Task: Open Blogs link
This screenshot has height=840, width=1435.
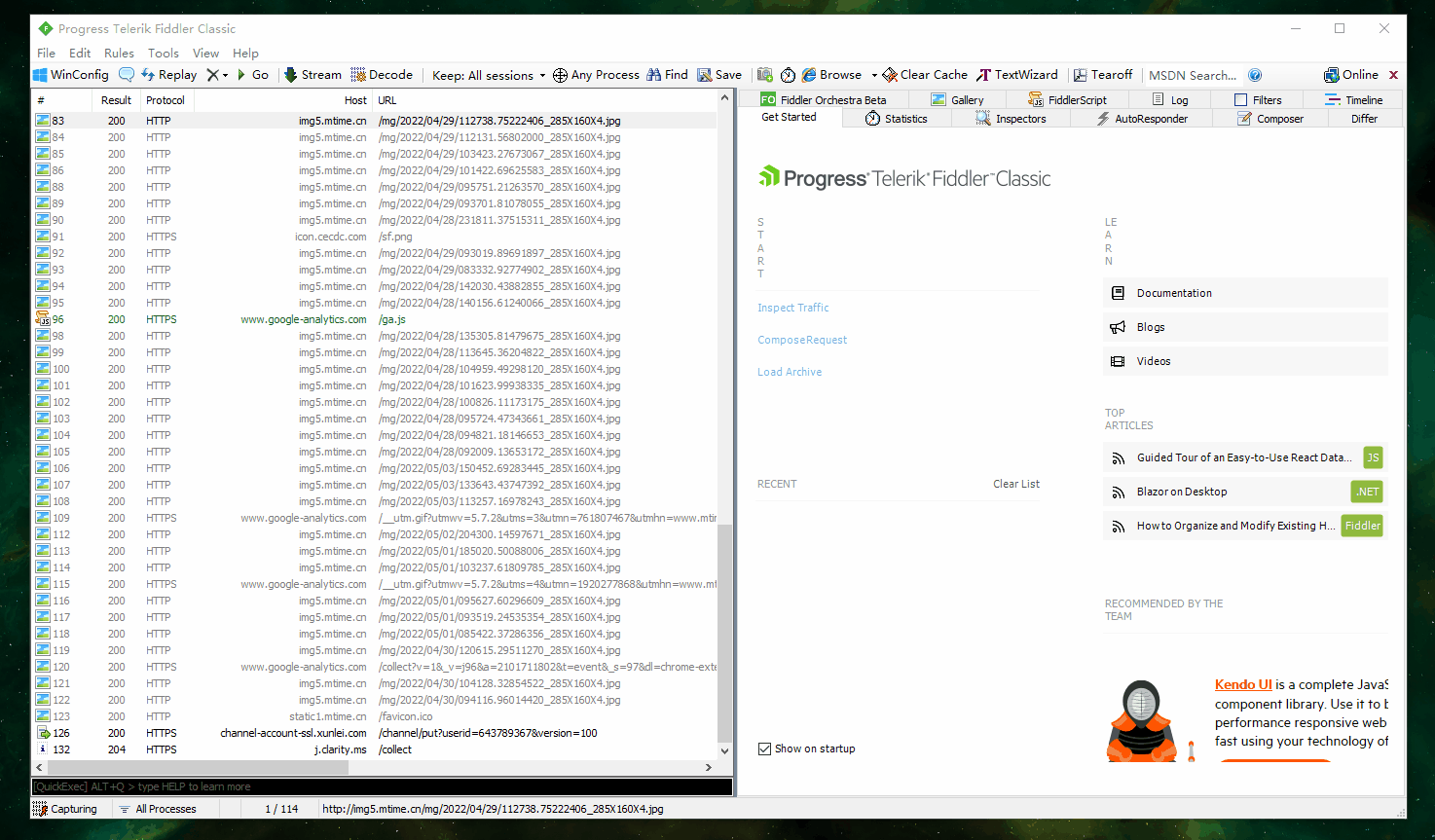Action: pos(1245,327)
